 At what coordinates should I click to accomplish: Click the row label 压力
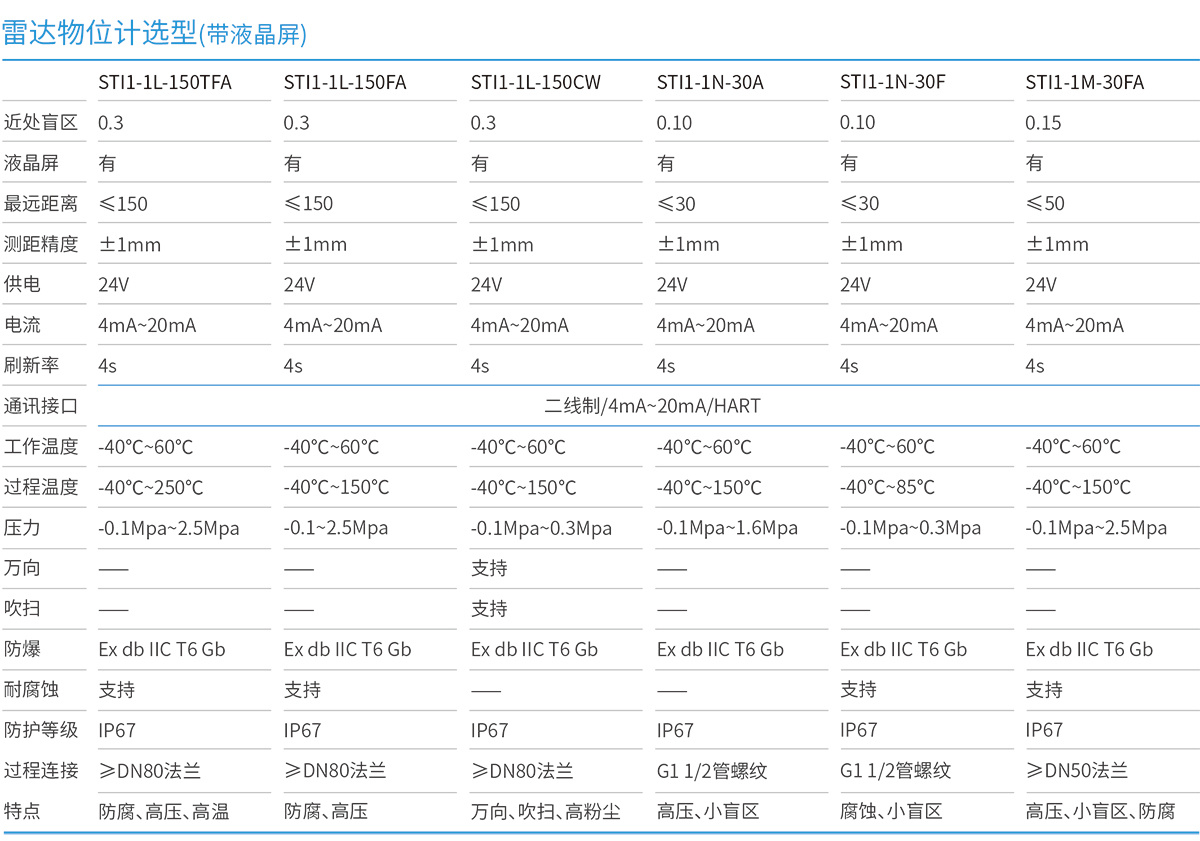(x=22, y=527)
